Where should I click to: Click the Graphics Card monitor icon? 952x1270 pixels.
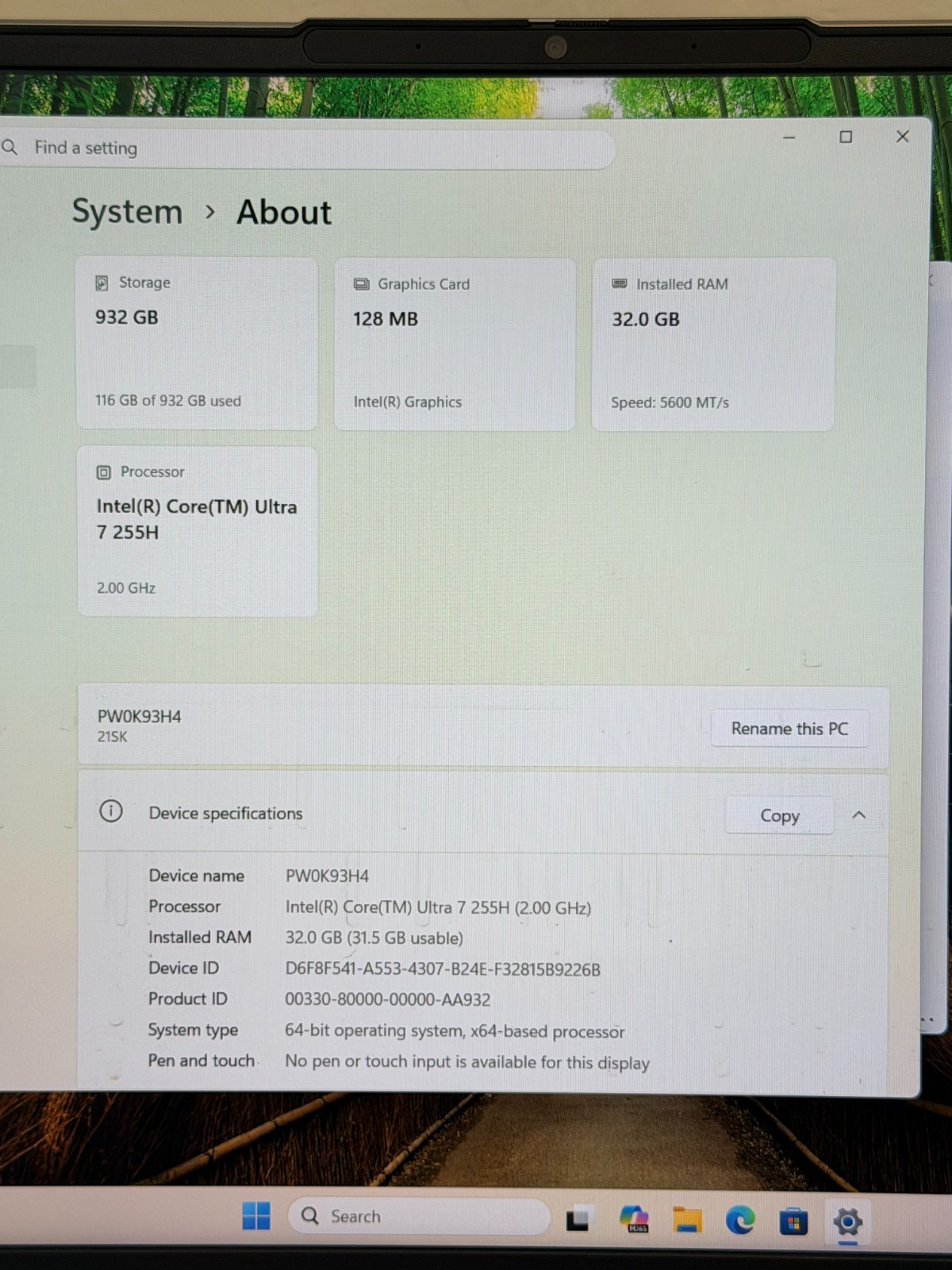pos(362,284)
